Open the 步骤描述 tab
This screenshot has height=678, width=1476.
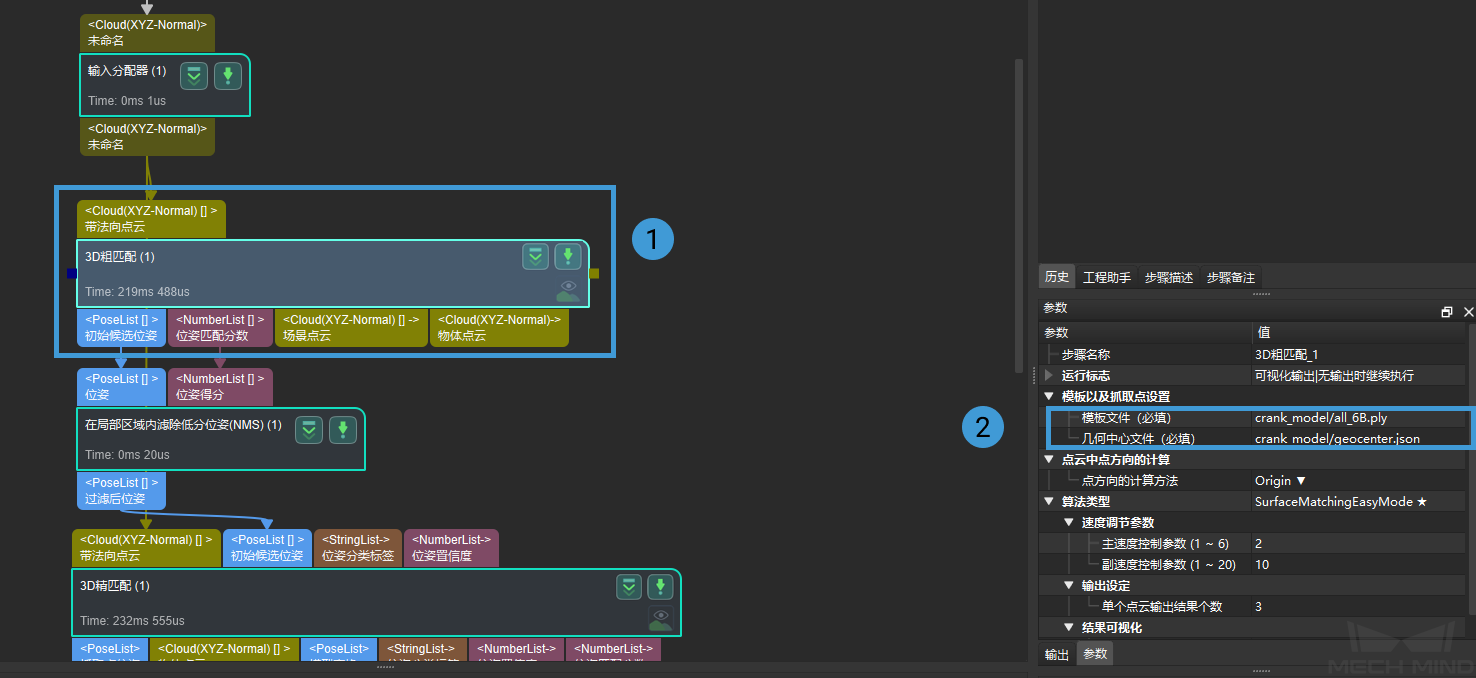(1169, 277)
